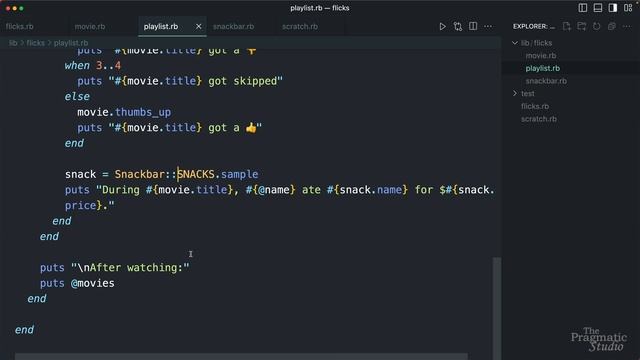The width and height of the screenshot is (640, 360).
Task: Expand the test folder
Action: coord(515,93)
